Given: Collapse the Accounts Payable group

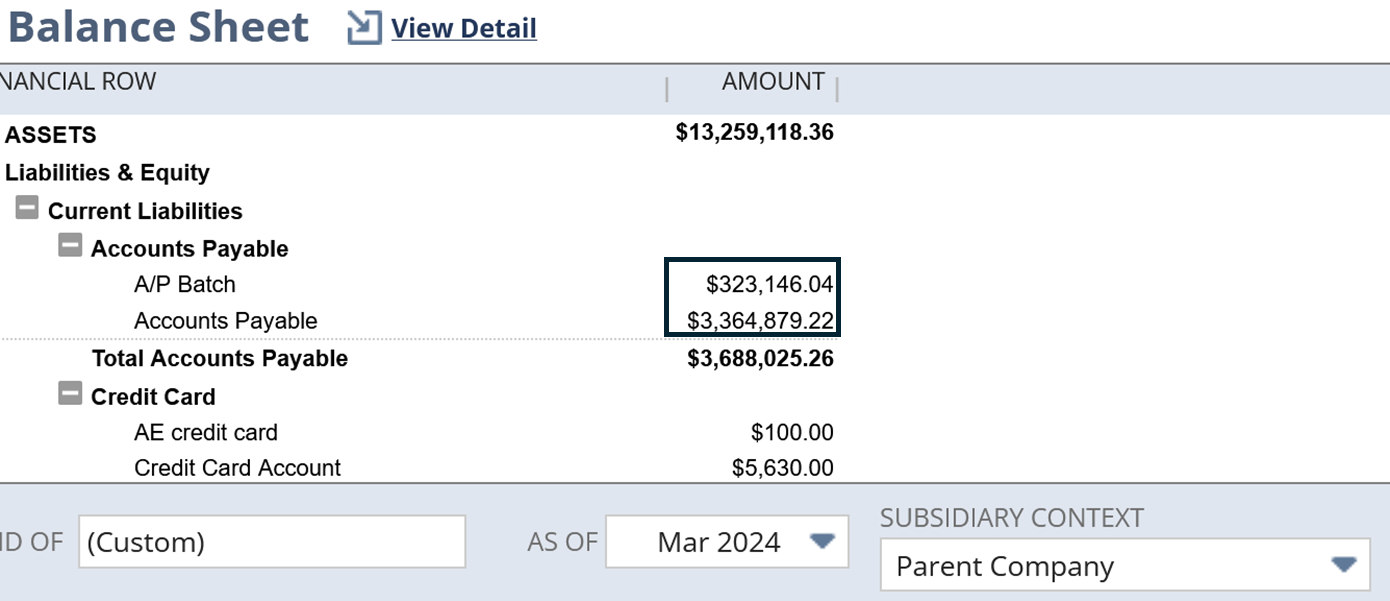Looking at the screenshot, I should pos(70,247).
